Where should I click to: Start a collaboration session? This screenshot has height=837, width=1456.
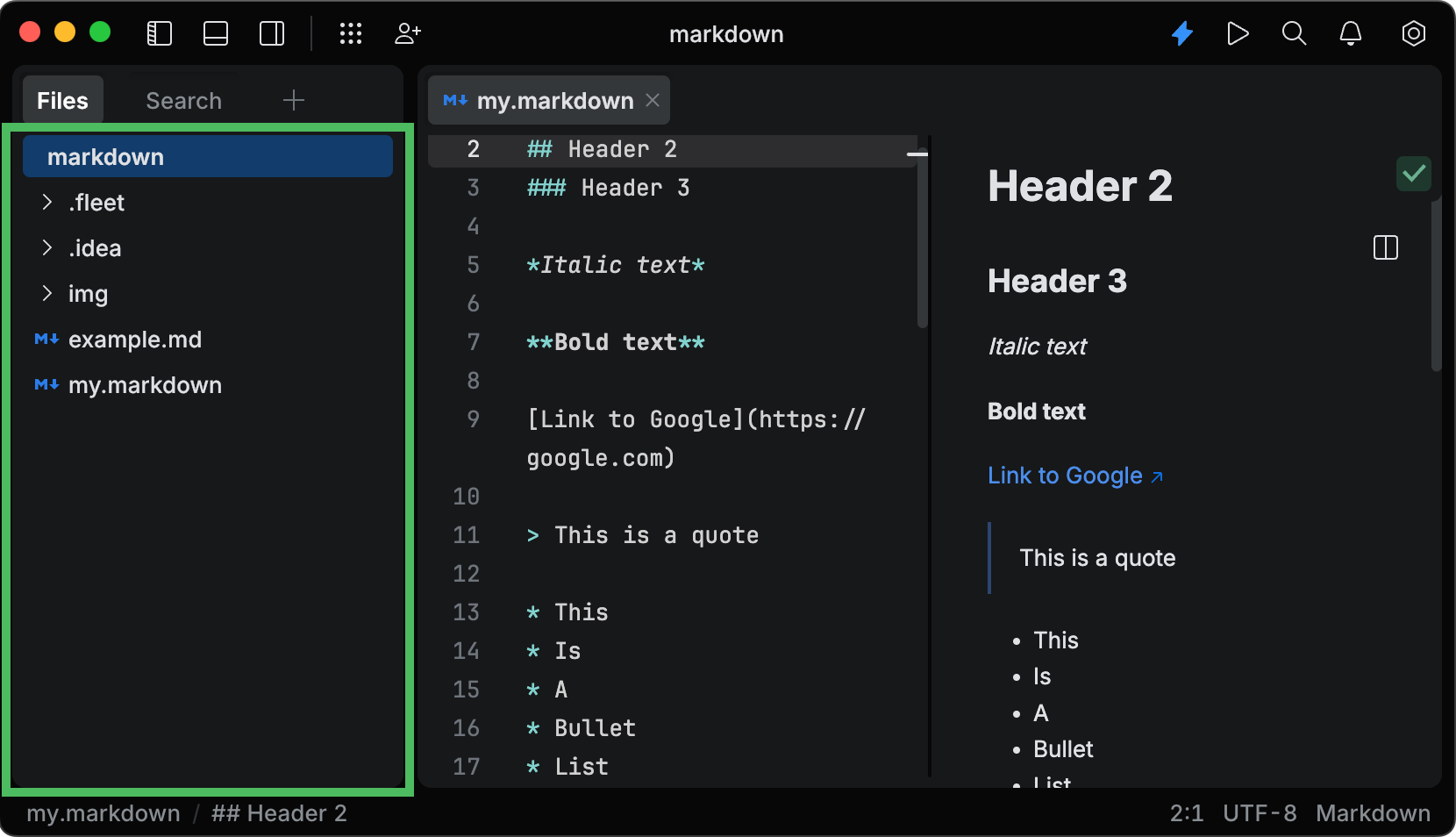point(406,33)
